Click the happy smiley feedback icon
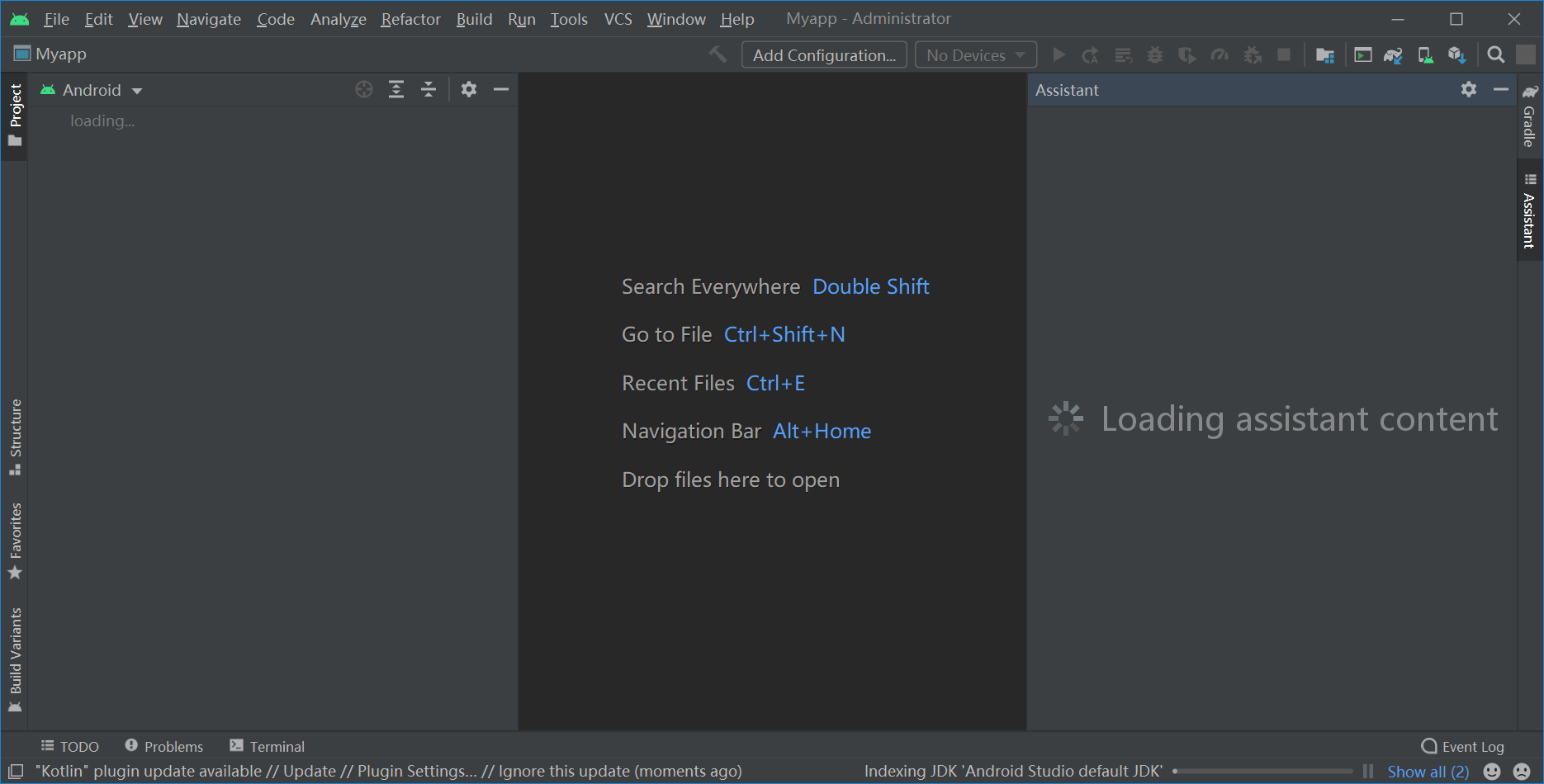1544x784 pixels. click(x=1492, y=772)
